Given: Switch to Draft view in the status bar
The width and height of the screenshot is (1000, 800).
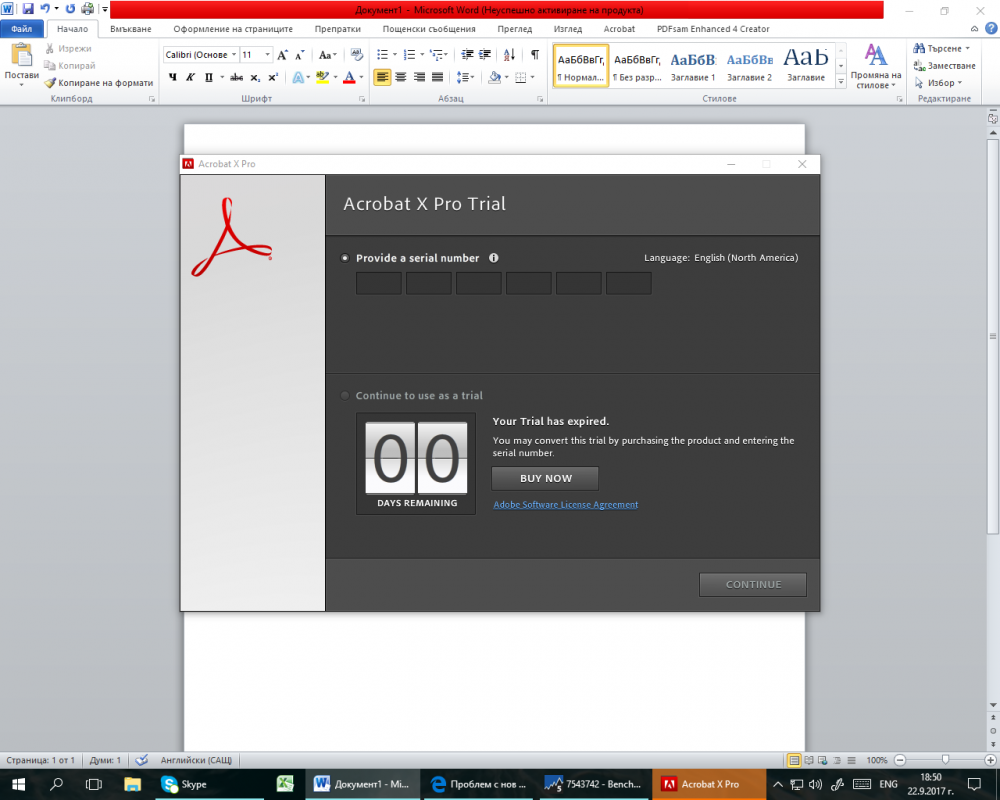Looking at the screenshot, I should [851, 760].
